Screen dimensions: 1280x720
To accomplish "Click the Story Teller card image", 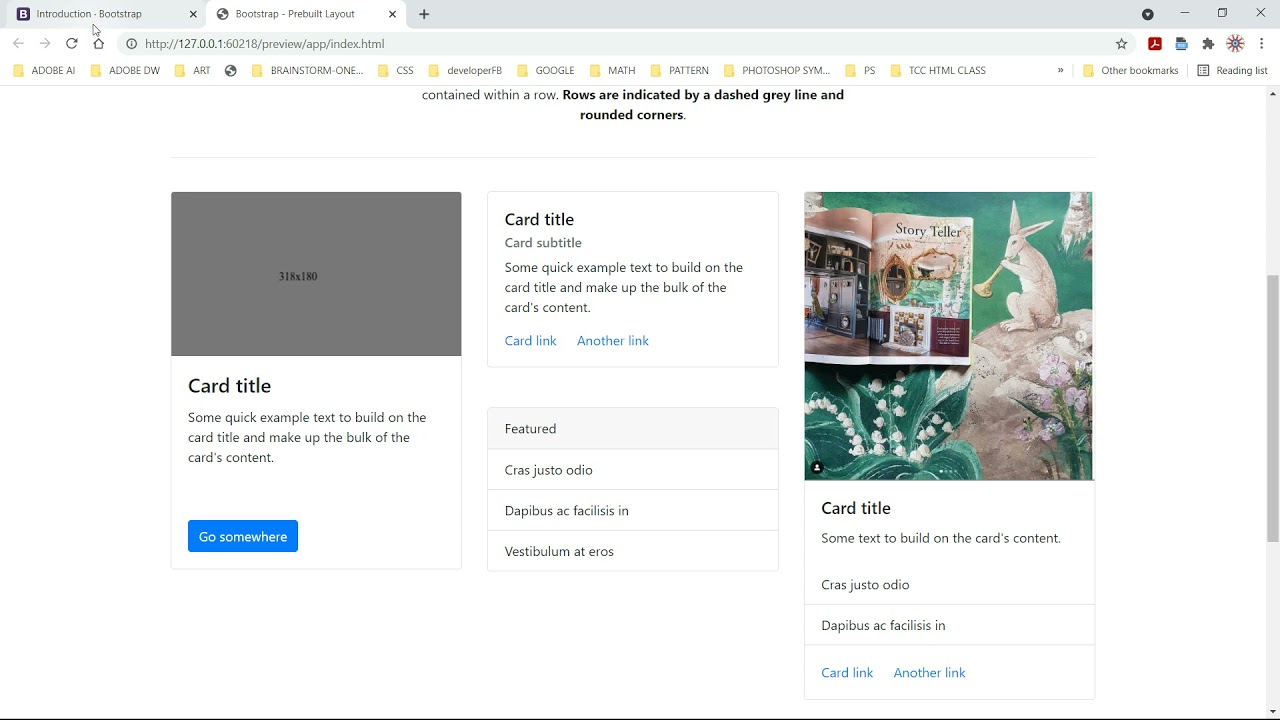I will click(x=948, y=336).
